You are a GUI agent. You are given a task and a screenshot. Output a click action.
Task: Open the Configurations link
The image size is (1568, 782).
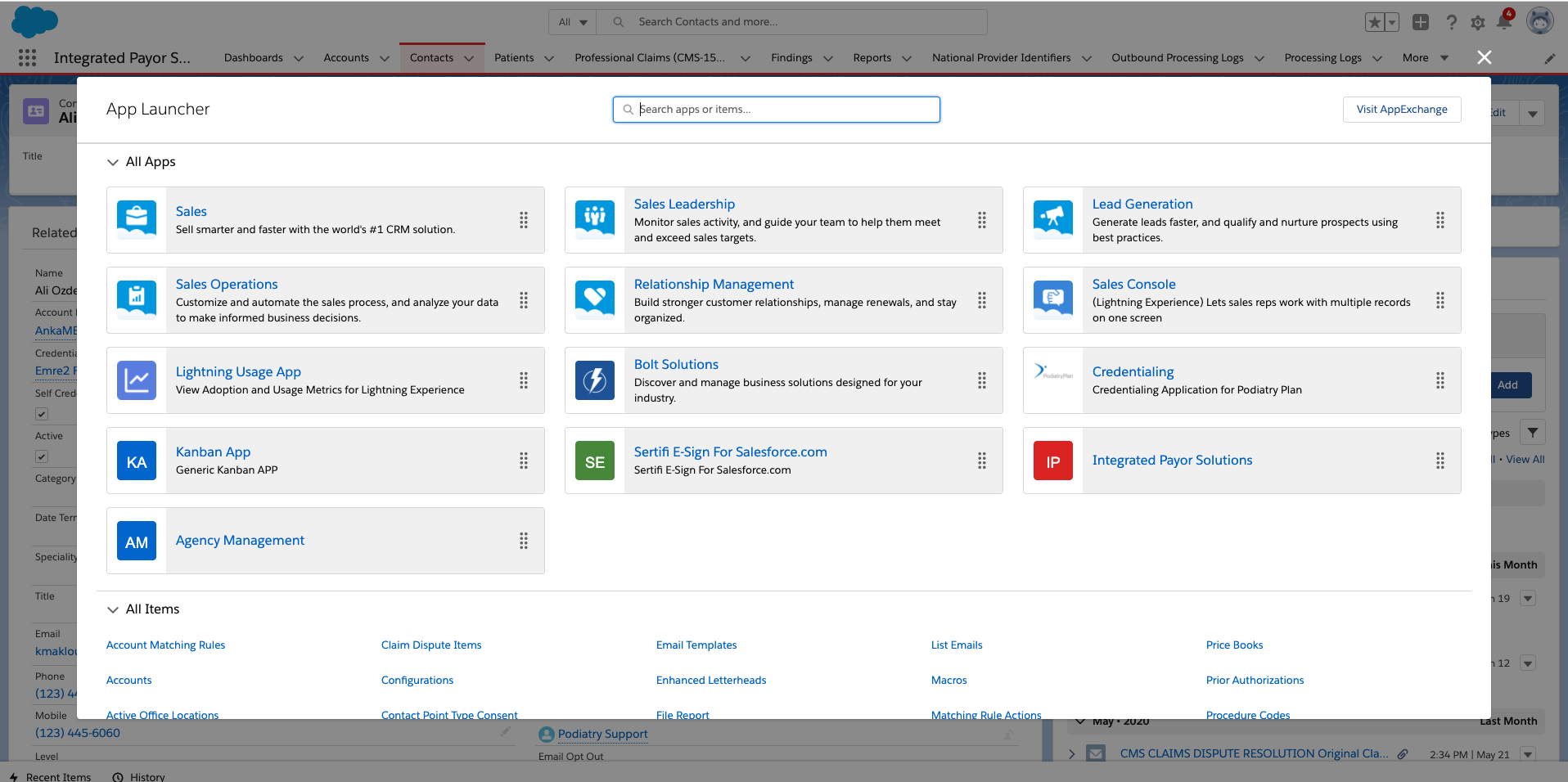417,680
